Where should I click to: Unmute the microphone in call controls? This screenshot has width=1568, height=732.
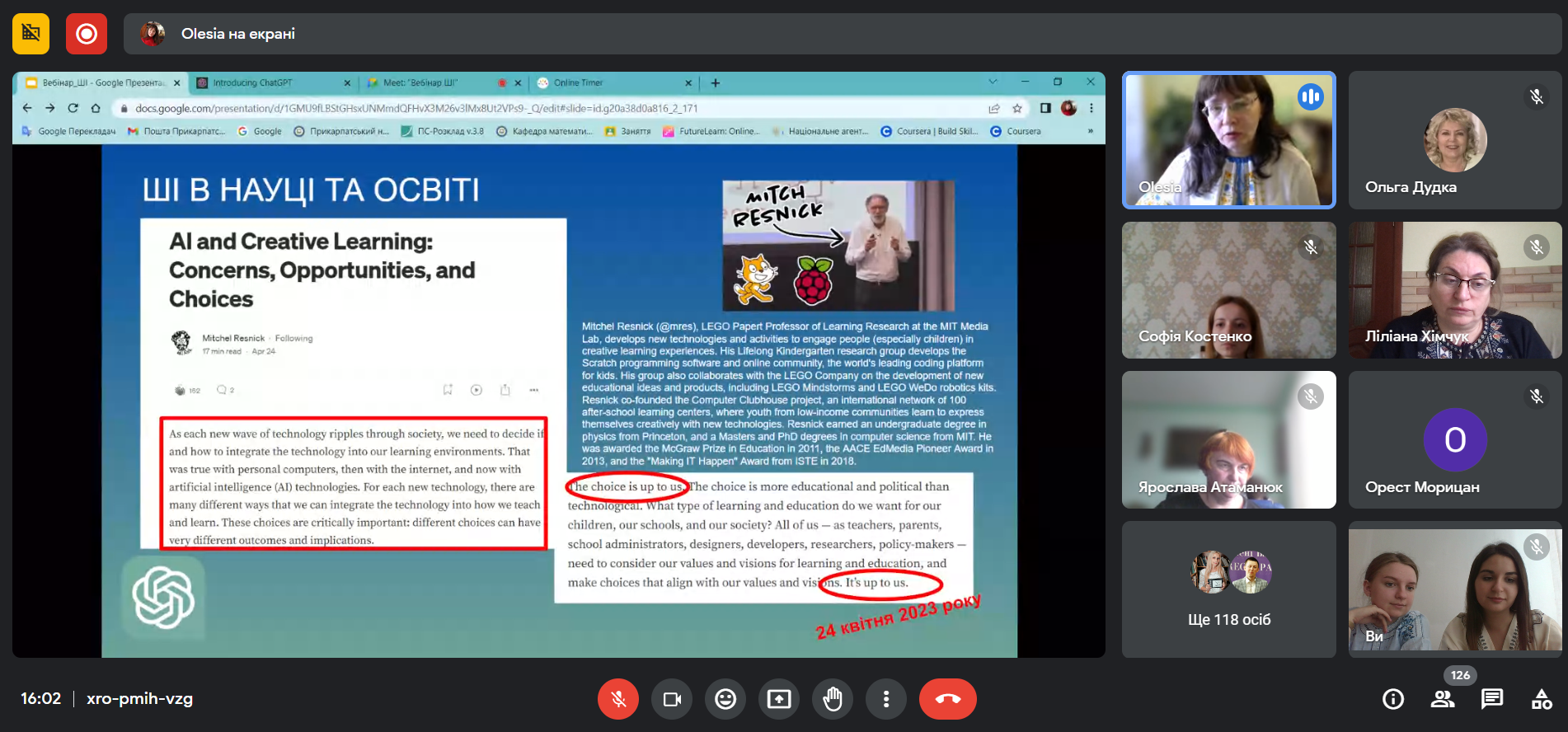tap(617, 699)
